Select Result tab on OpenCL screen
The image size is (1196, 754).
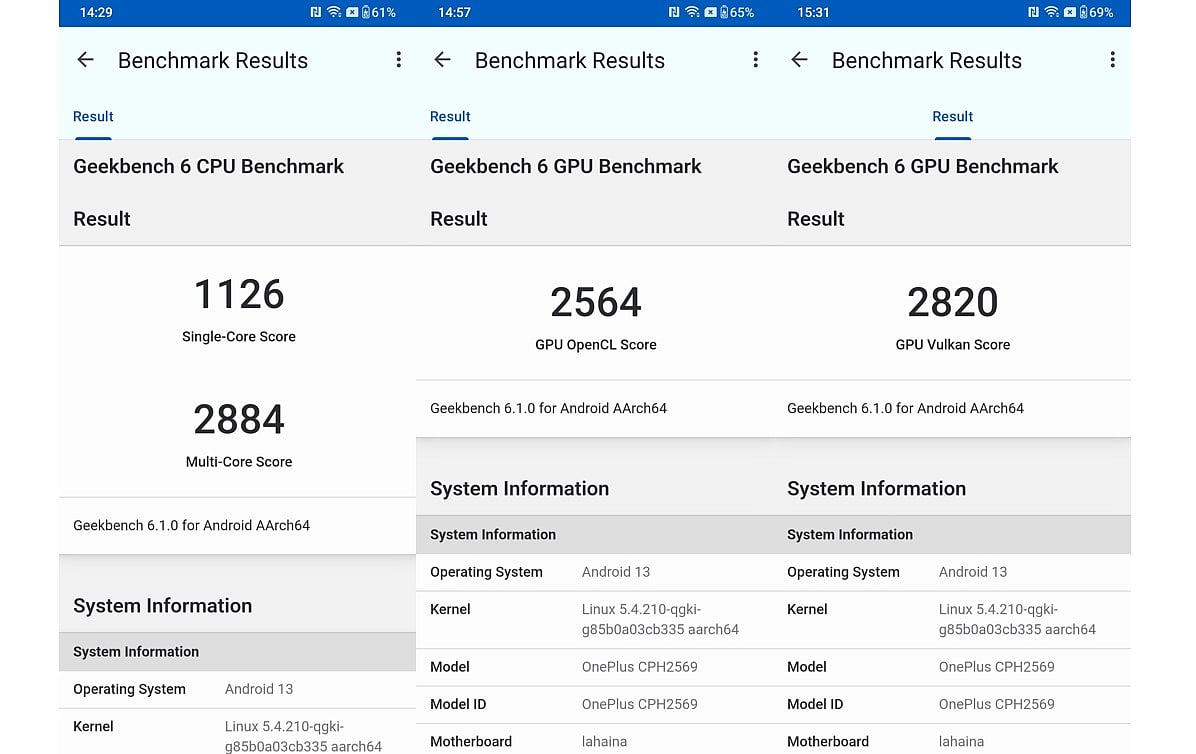point(450,117)
